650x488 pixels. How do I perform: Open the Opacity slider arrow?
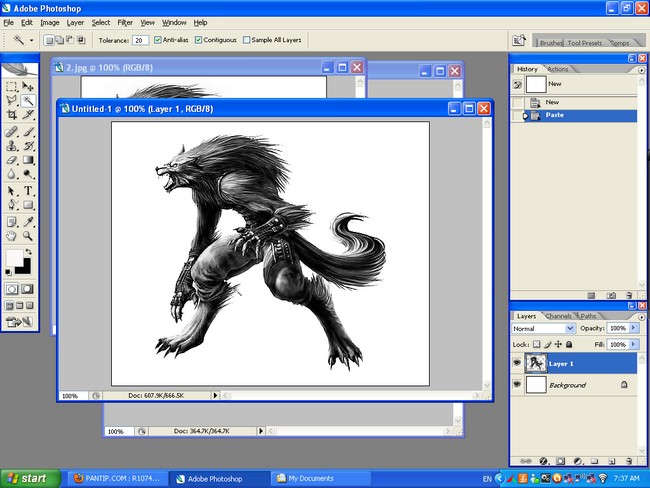[x=634, y=328]
